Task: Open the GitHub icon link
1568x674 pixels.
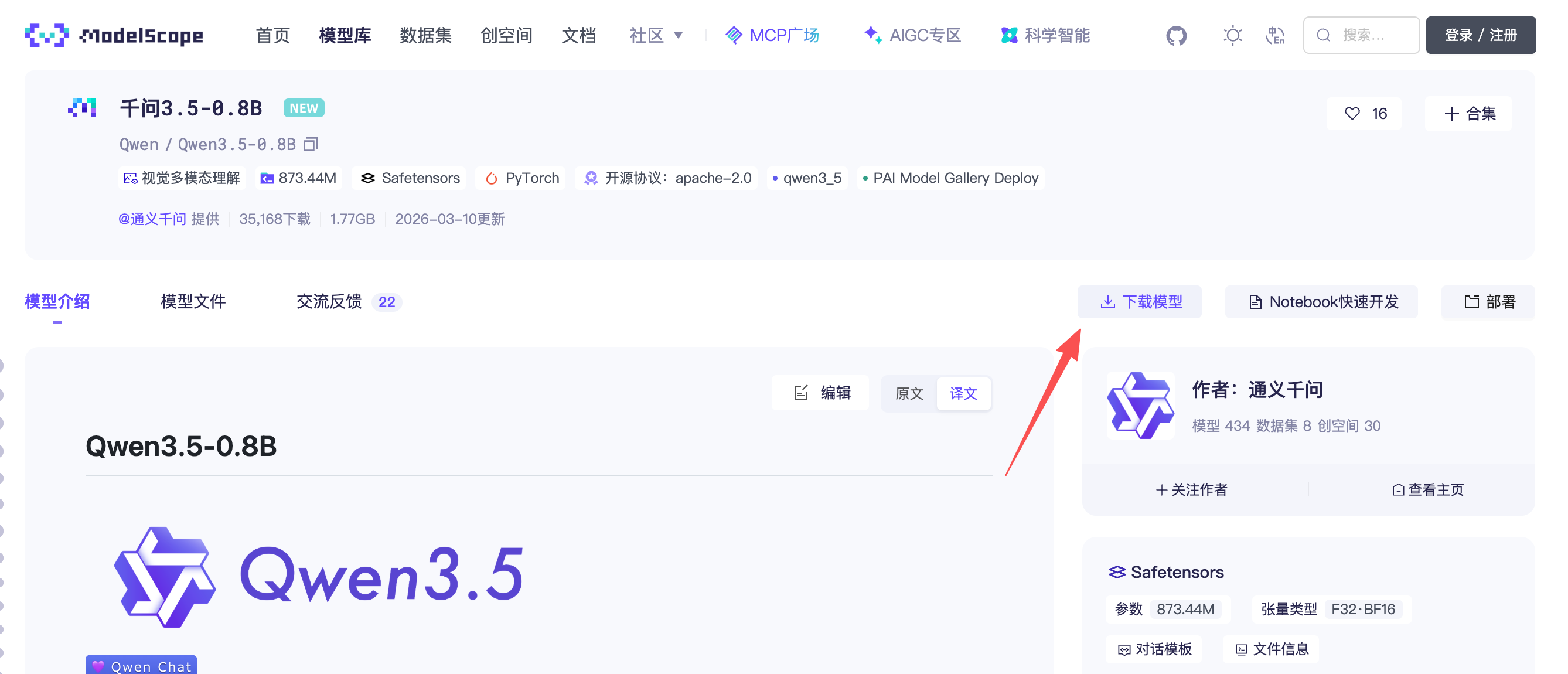Action: [1176, 35]
